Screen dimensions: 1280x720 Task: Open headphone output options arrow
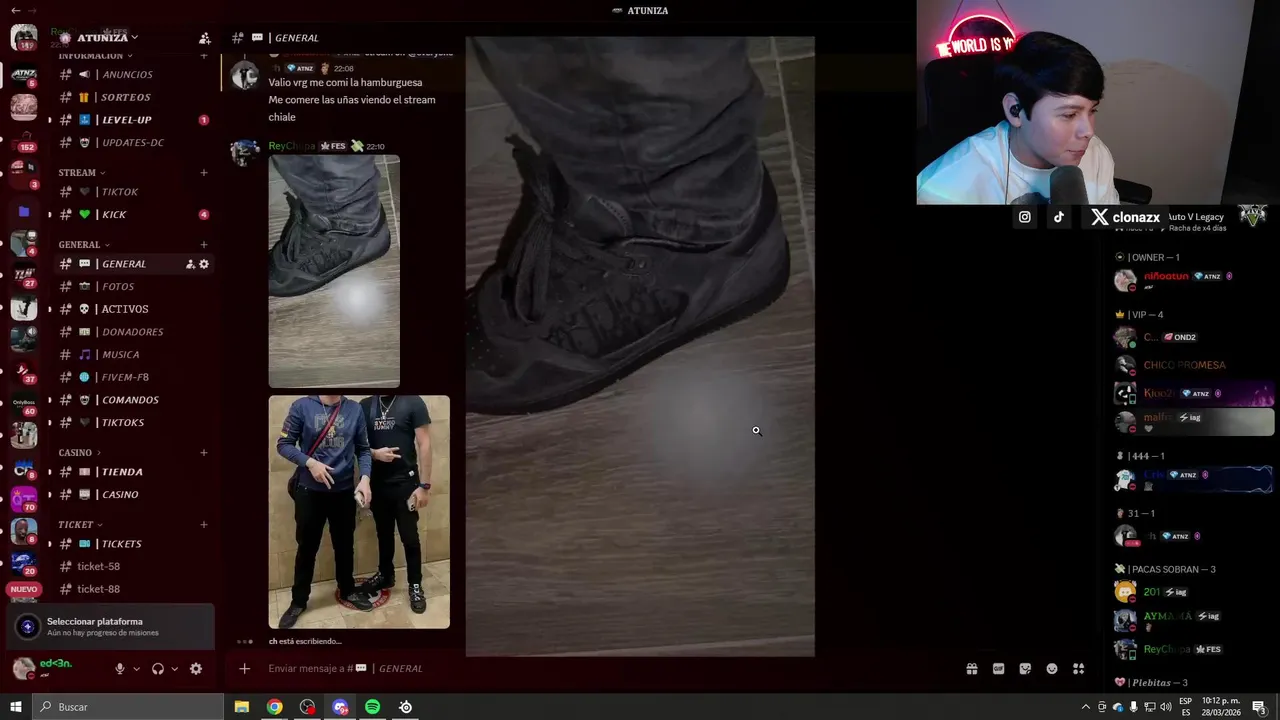point(174,669)
